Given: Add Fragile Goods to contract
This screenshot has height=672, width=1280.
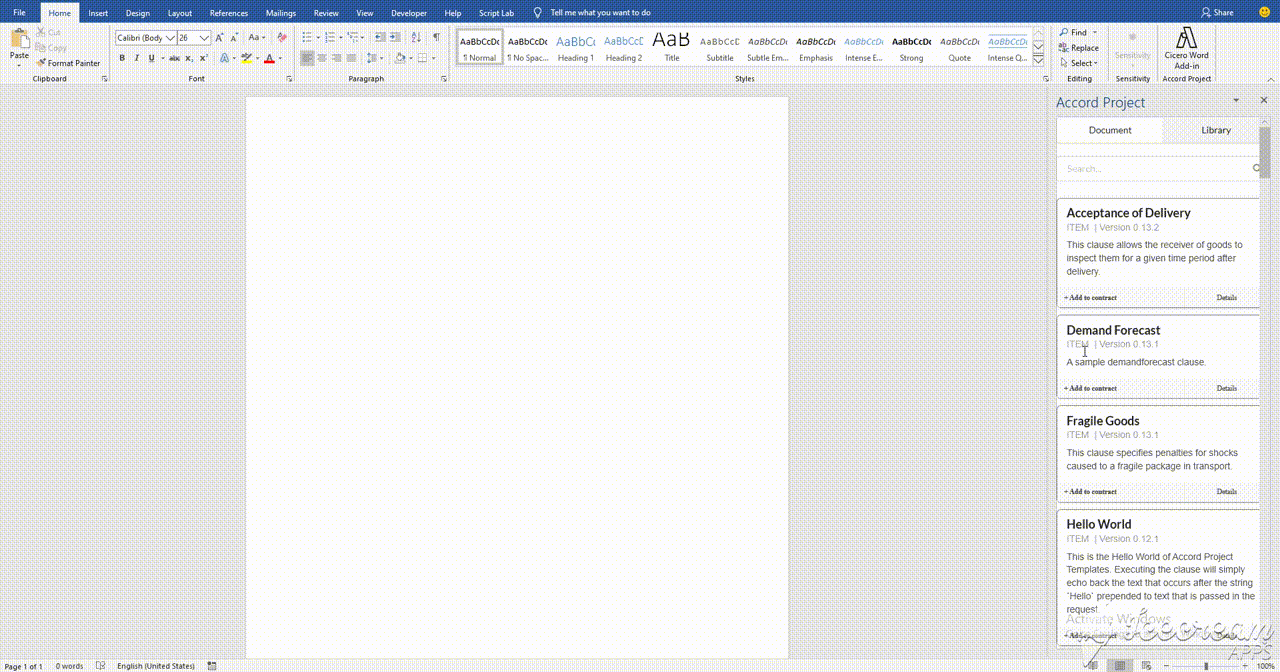Looking at the screenshot, I should coord(1090,492).
